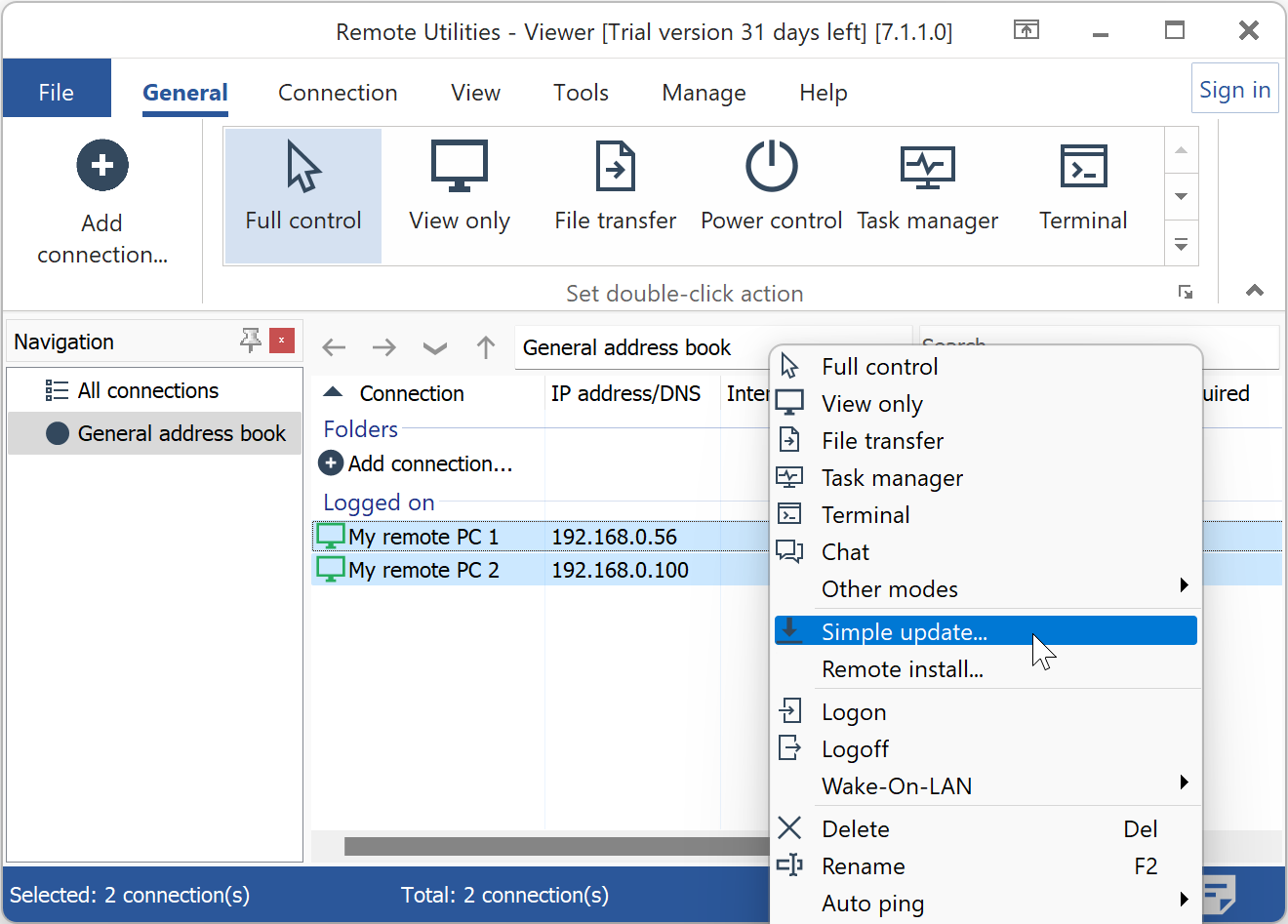Select All connections in navigation tree

147,391
